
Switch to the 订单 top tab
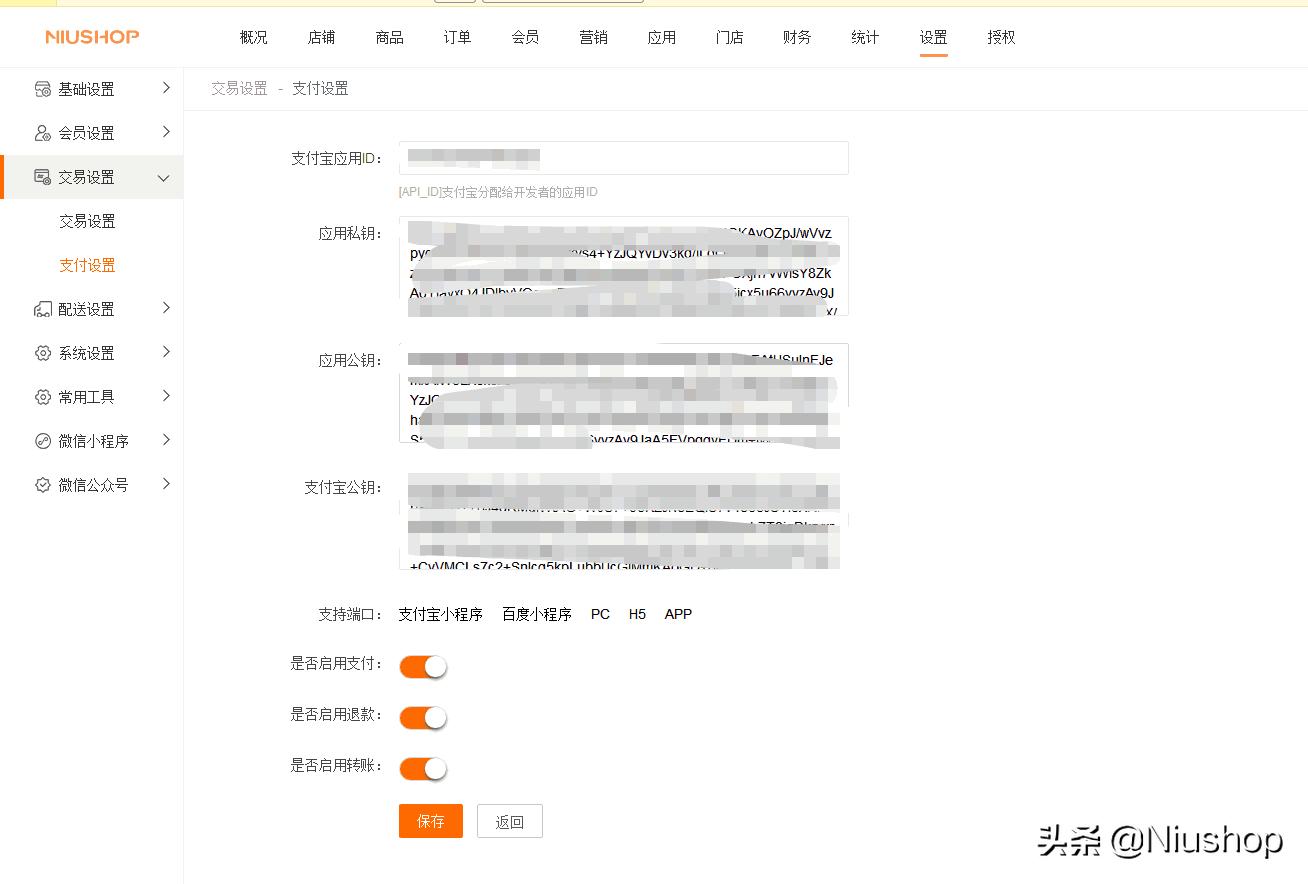456,37
